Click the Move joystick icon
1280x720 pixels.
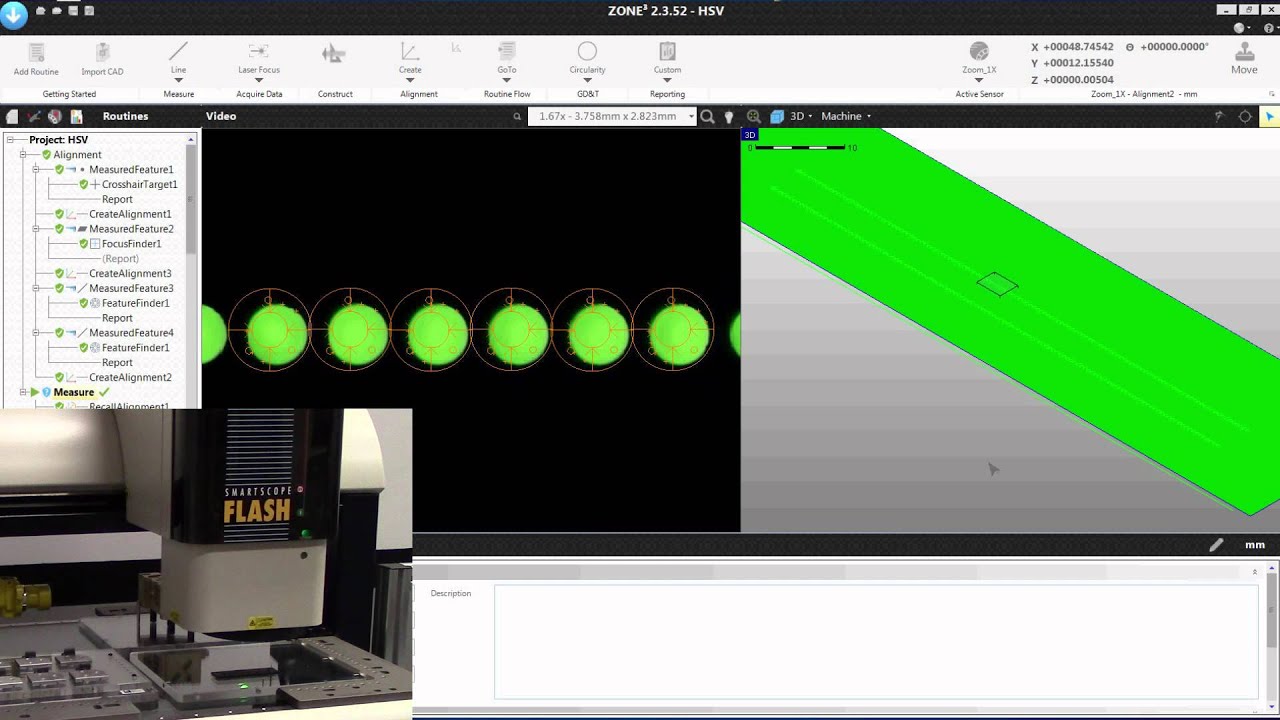(x=1244, y=51)
